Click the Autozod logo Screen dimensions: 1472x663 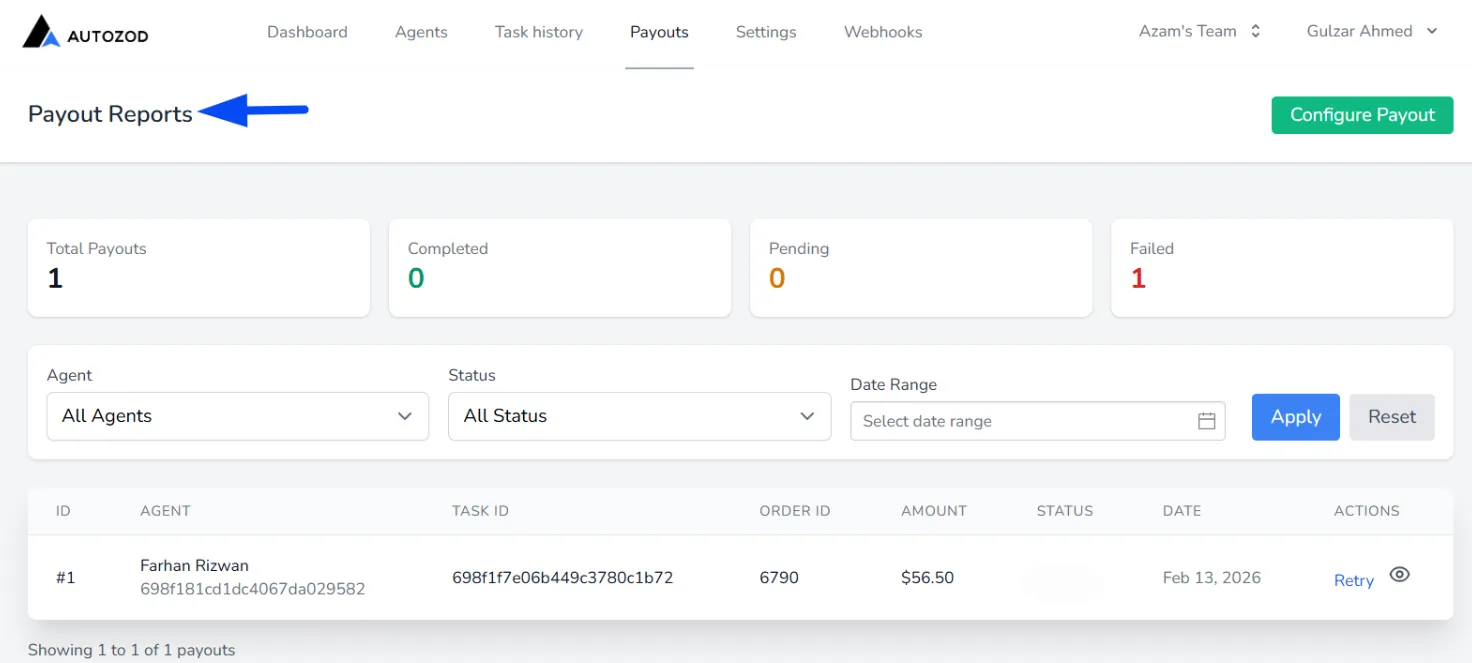click(x=85, y=32)
